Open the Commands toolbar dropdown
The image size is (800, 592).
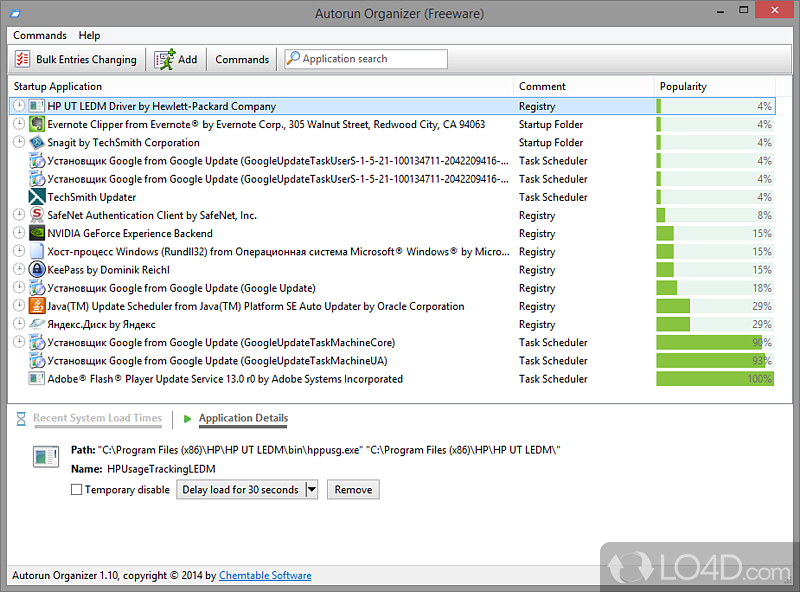coord(242,59)
